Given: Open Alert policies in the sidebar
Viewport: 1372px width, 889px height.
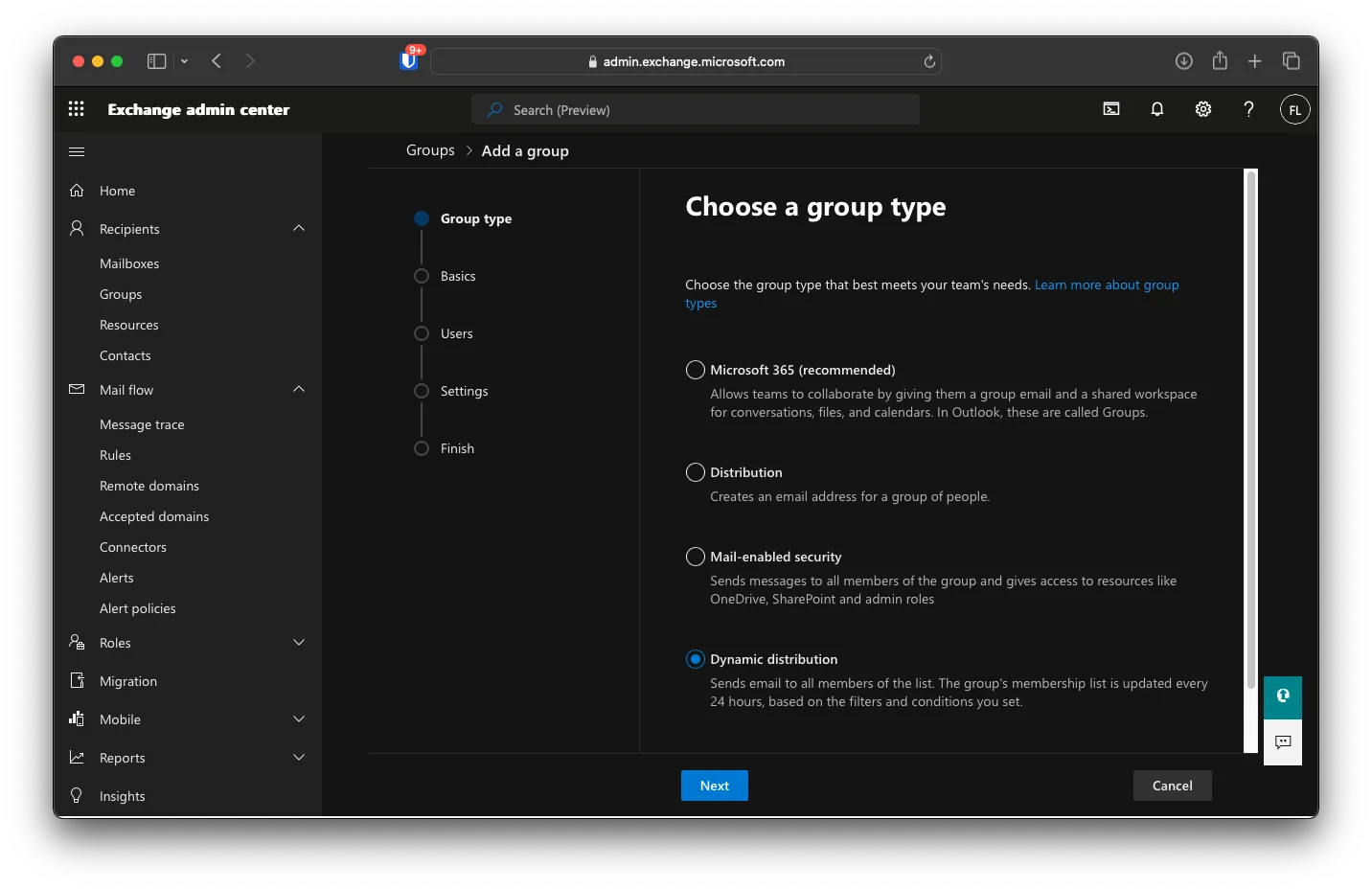Looking at the screenshot, I should (138, 608).
